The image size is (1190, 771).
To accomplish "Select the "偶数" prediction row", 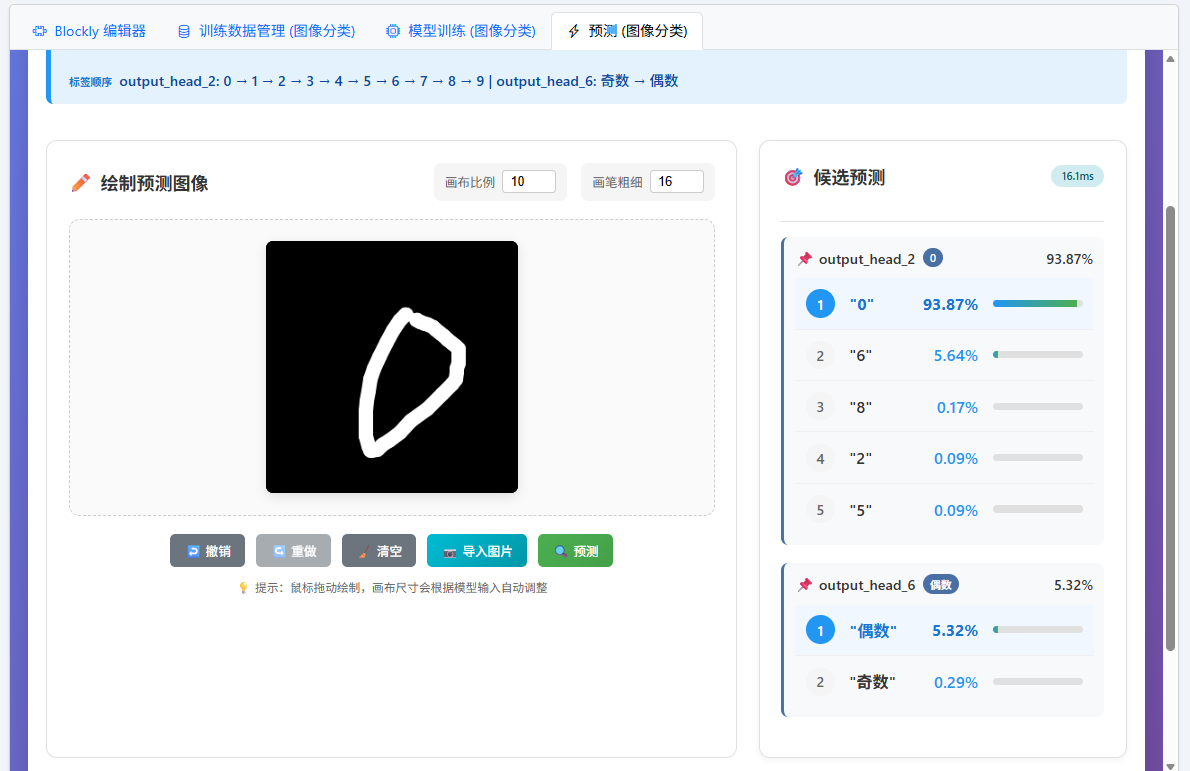I will point(944,630).
